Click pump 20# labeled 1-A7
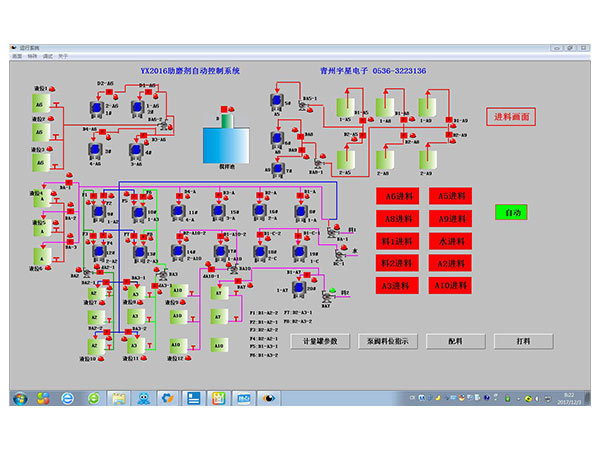The width and height of the screenshot is (600, 450). point(298,289)
